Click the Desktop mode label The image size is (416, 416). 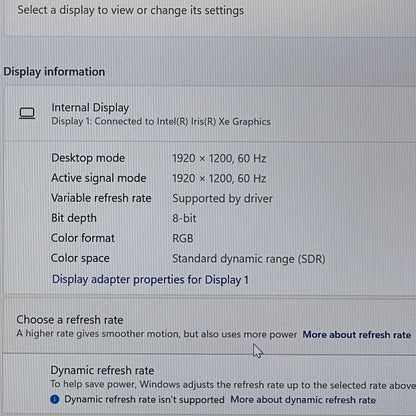coord(88,158)
